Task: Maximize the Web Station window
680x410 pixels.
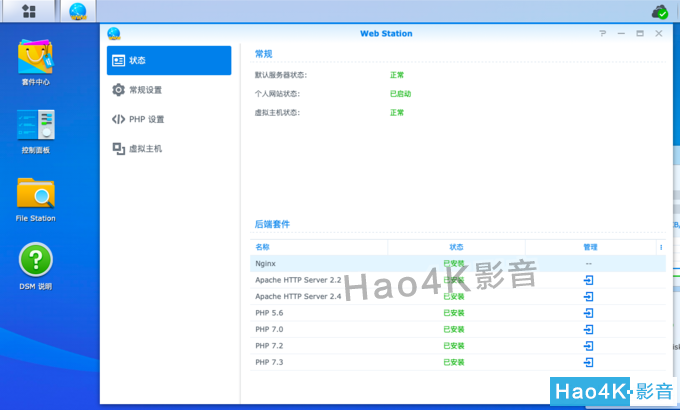Action: tap(640, 33)
